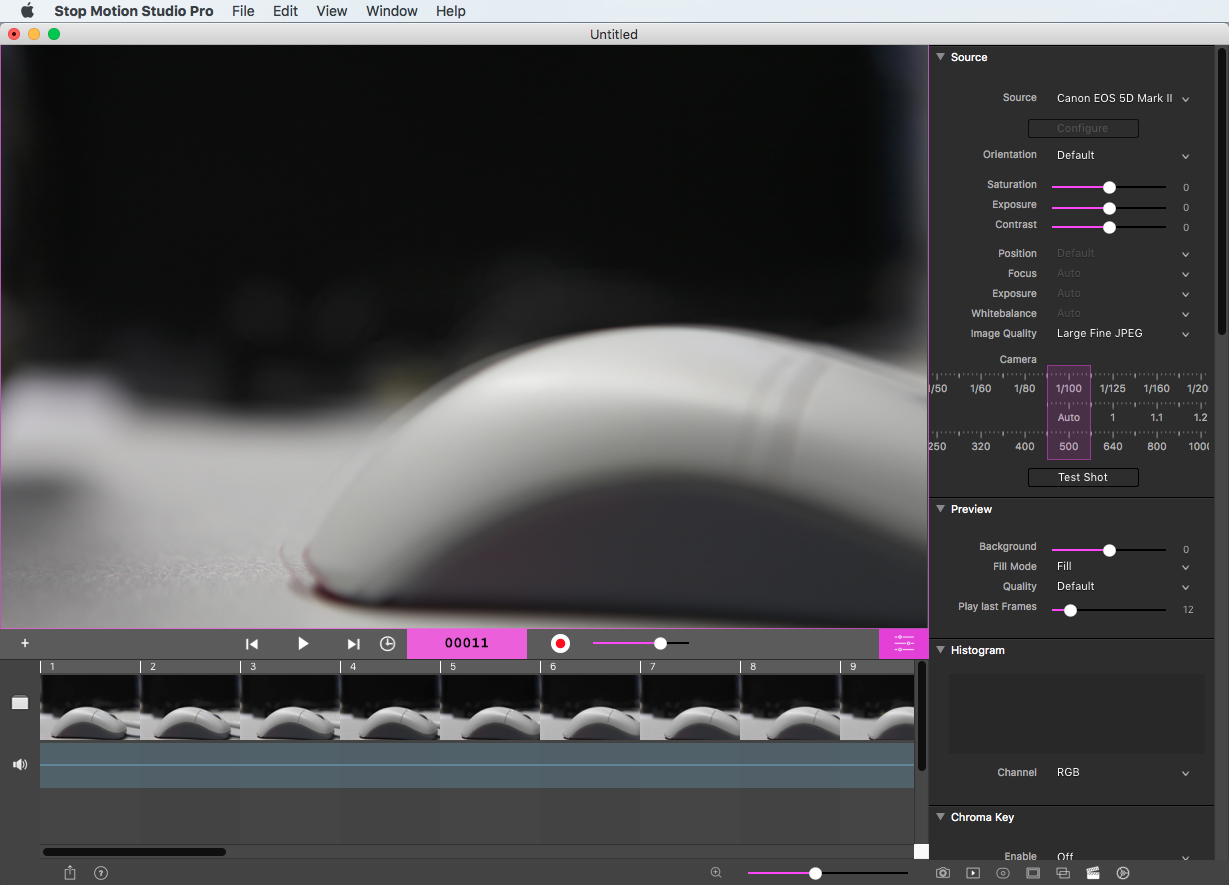Screen dimensions: 1229x885
Task: Click the right panel vertical scrollbar
Action: pyautogui.click(x=1221, y=190)
